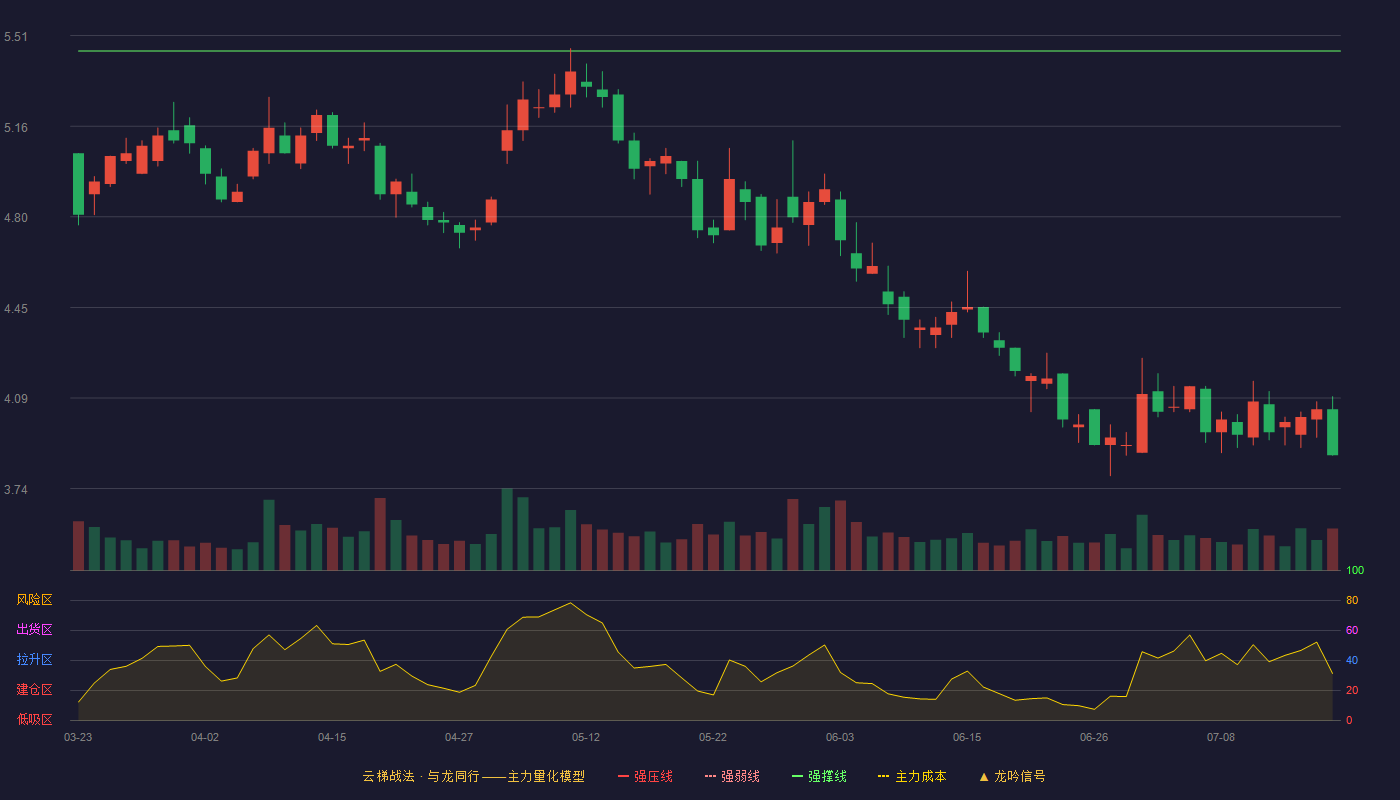Click the pink dotted icon beside 强弱线
The image size is (1400, 800).
710,776
